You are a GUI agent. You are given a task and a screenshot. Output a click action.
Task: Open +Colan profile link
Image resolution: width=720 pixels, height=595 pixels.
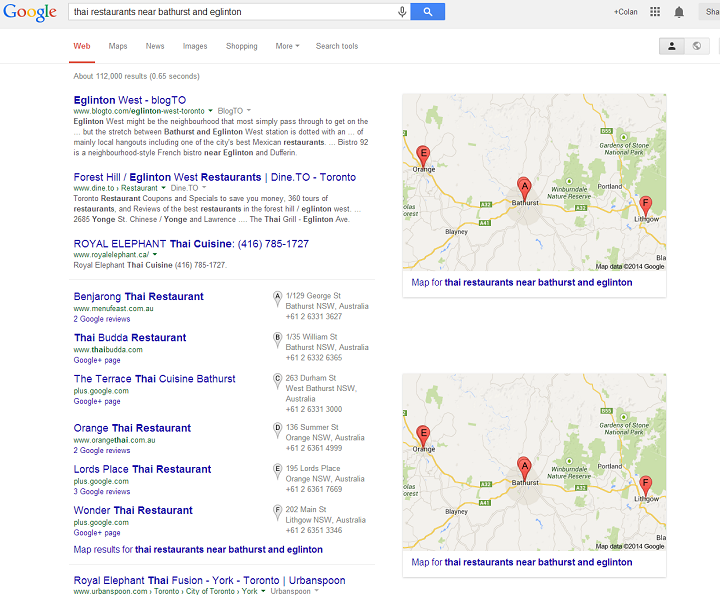click(625, 12)
